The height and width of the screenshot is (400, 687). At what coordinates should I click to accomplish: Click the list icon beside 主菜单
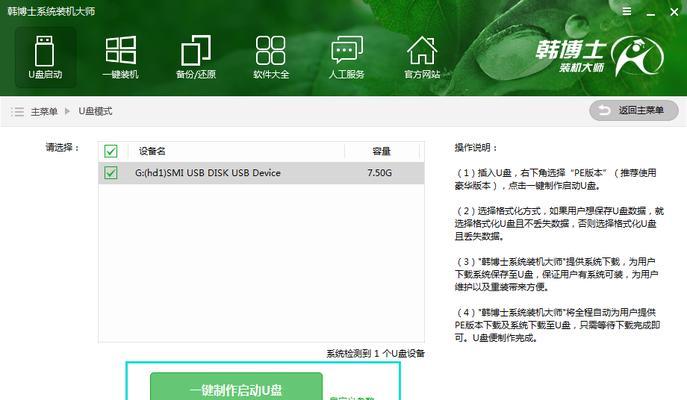(18, 111)
